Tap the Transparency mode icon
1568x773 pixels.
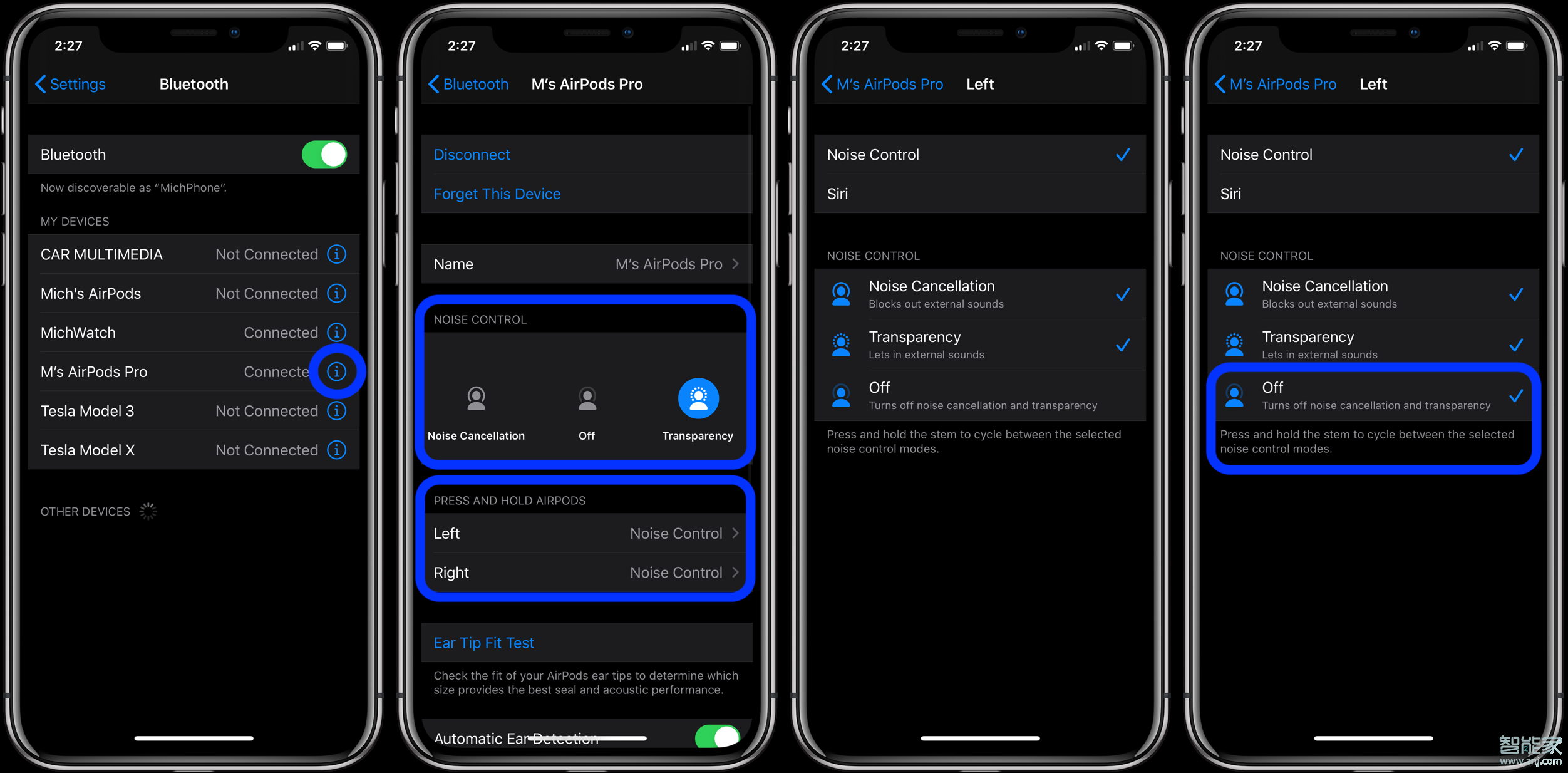click(697, 399)
